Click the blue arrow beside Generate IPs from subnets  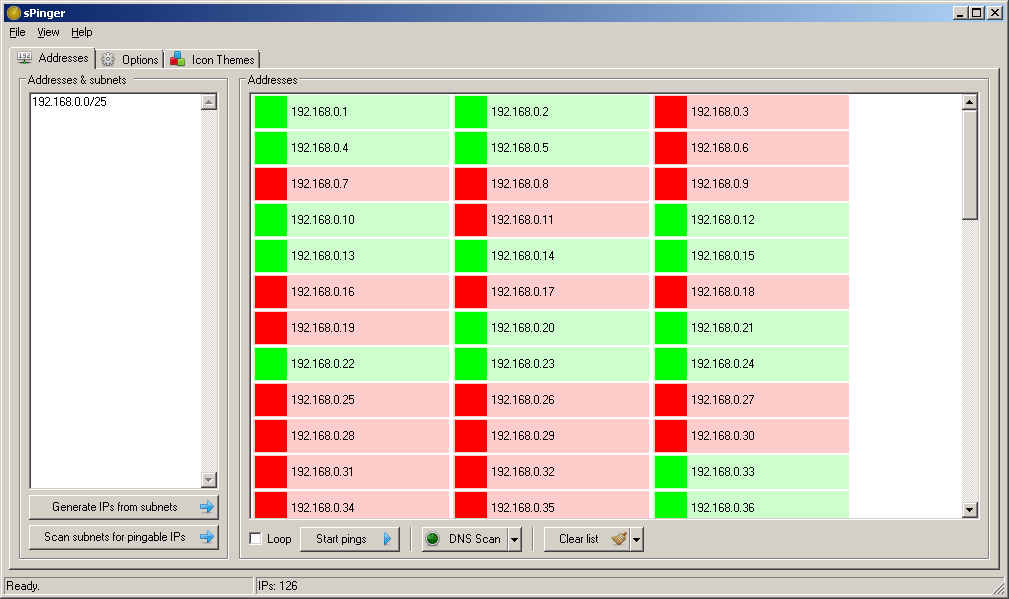click(207, 507)
